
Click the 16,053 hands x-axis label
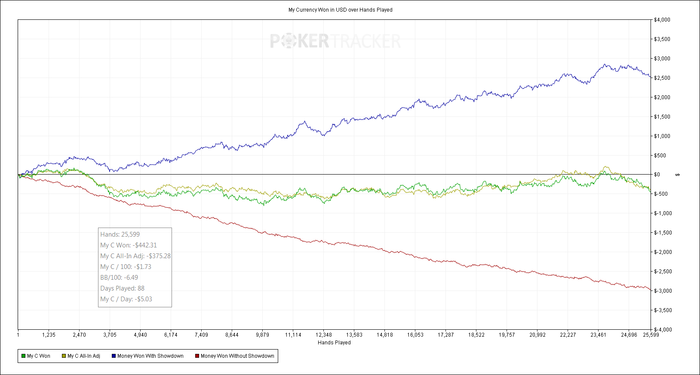coord(415,335)
